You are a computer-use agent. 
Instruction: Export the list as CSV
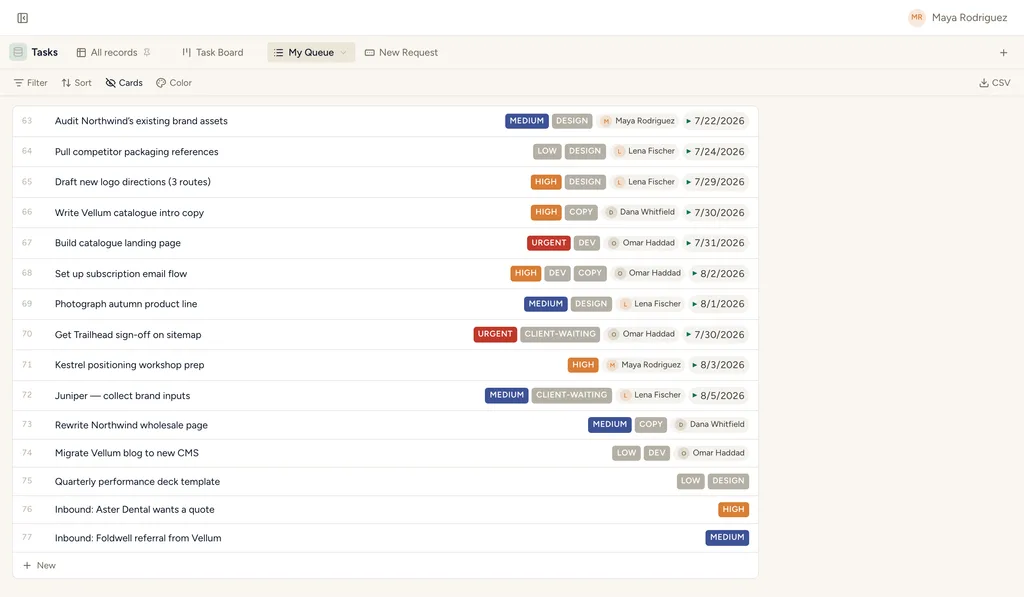click(x=995, y=83)
